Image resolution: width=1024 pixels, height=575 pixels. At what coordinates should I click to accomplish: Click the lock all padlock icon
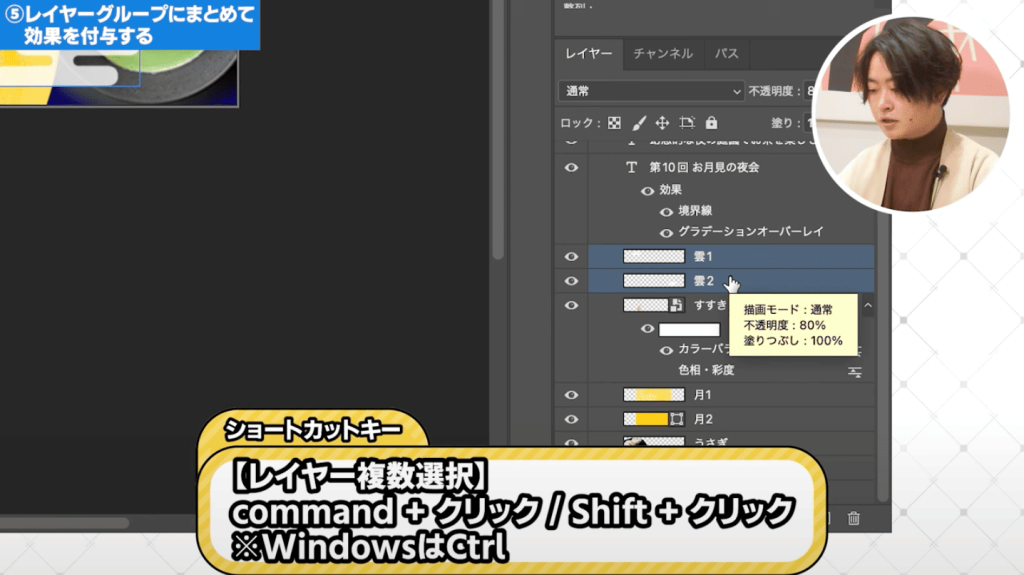(x=711, y=122)
